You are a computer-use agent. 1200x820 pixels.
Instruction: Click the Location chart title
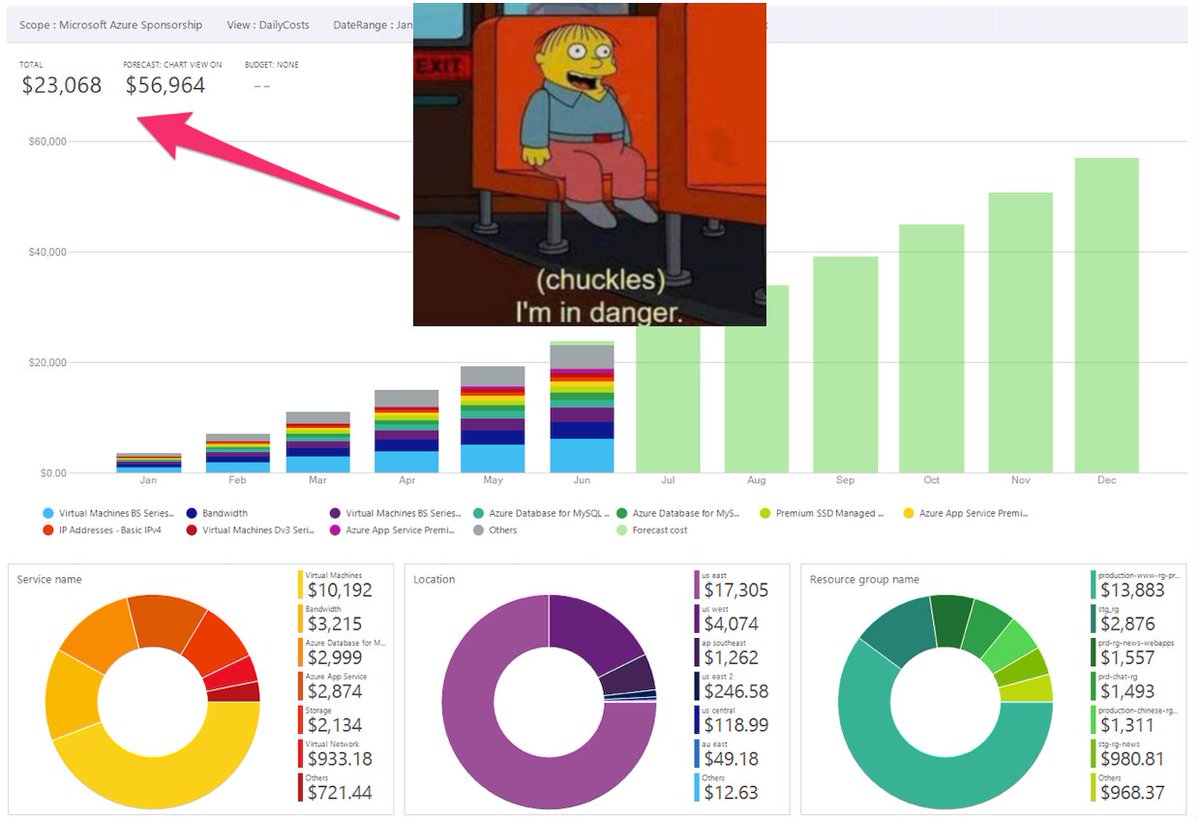(434, 580)
